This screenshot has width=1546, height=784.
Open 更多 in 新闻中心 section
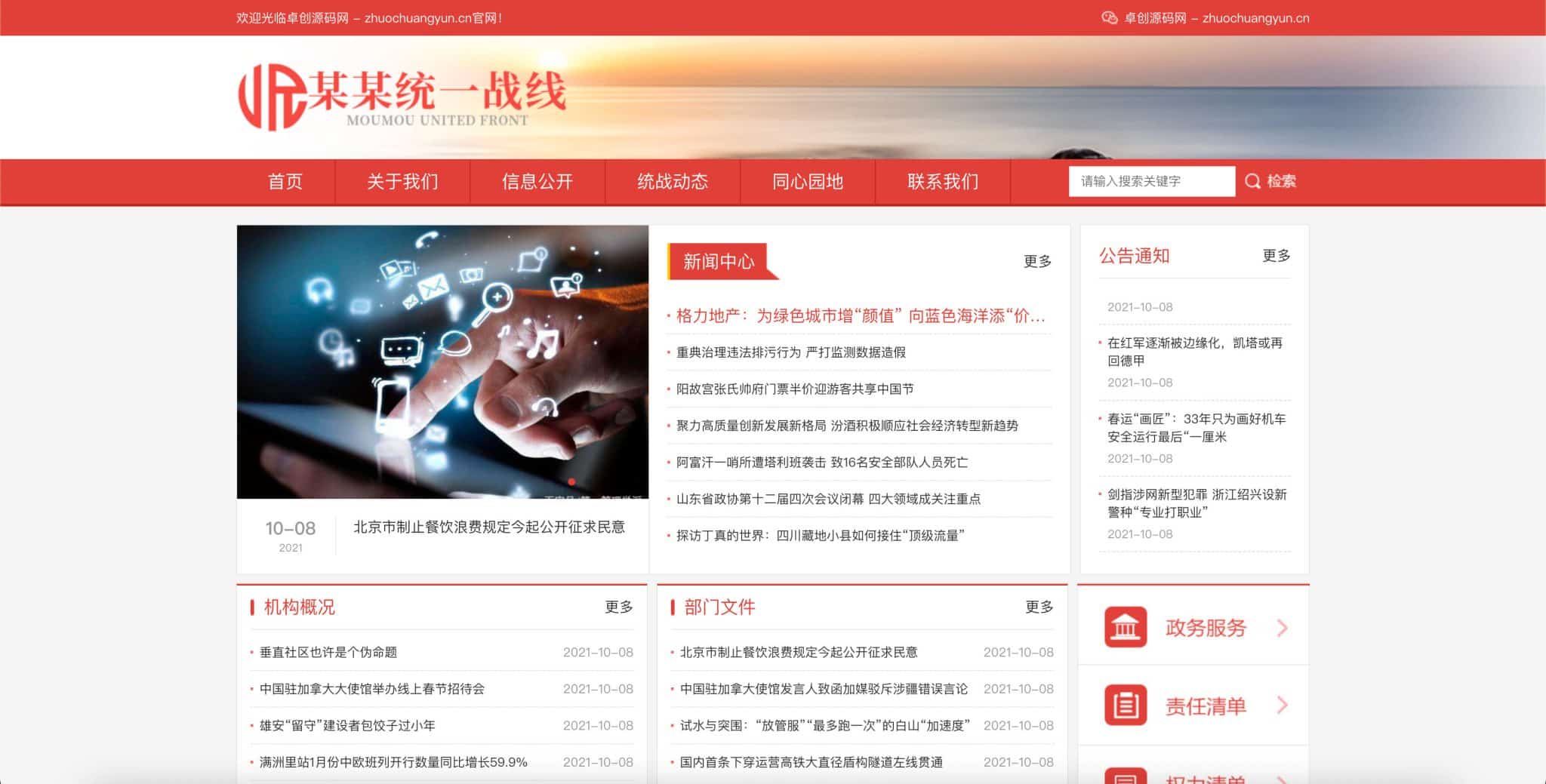(1037, 261)
